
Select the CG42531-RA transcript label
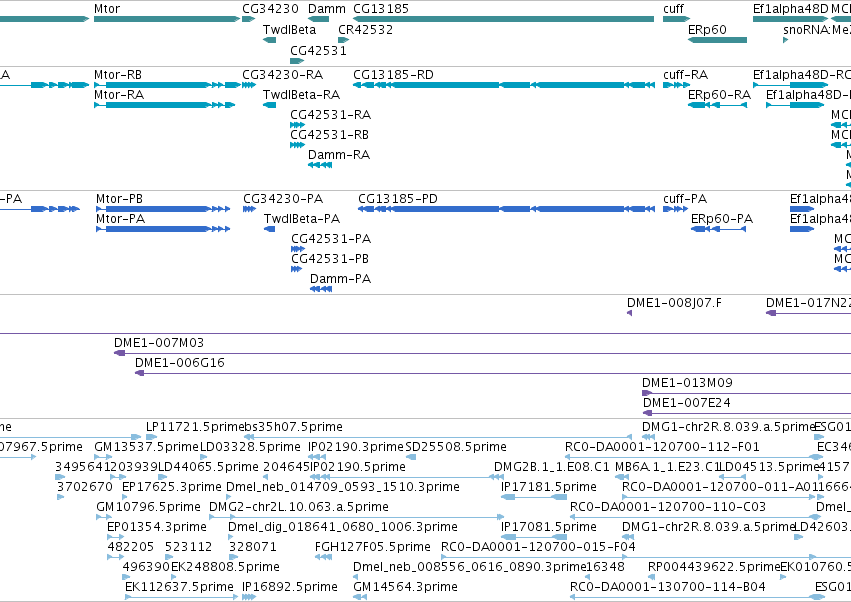click(331, 115)
